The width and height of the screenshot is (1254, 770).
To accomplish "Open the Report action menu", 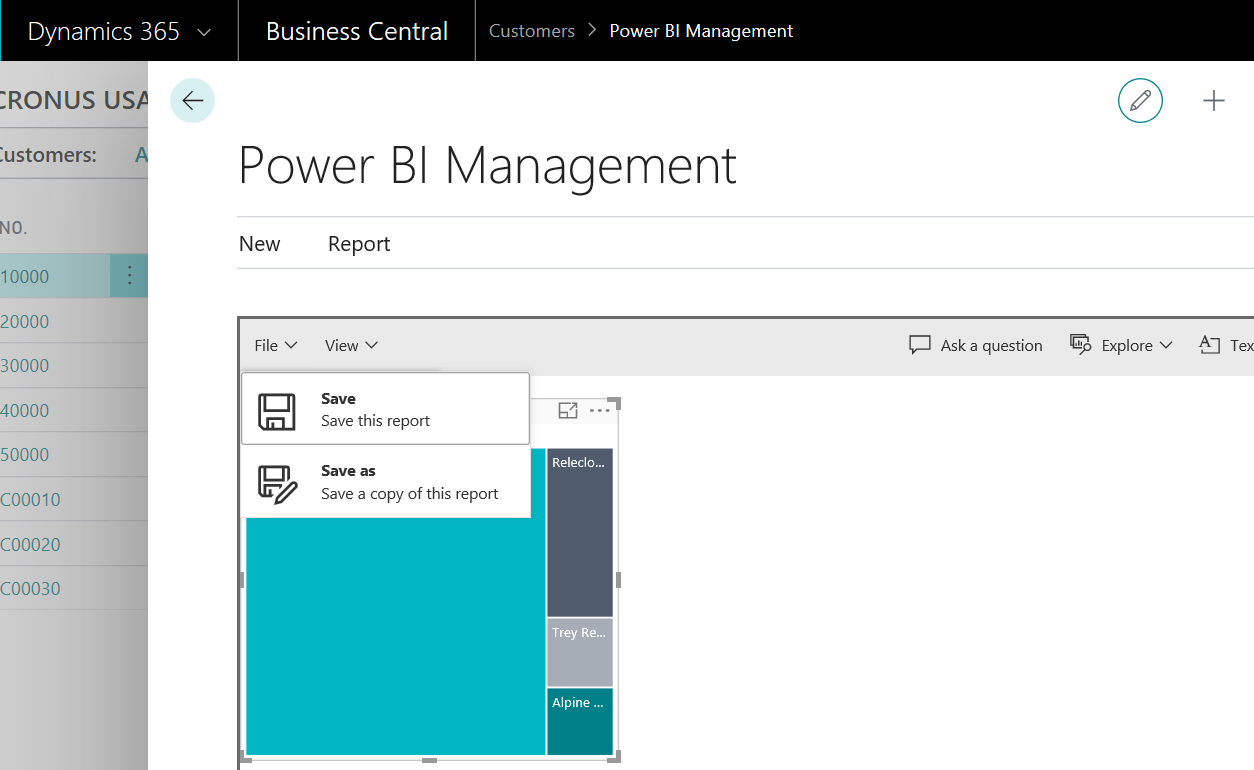I will 359,244.
